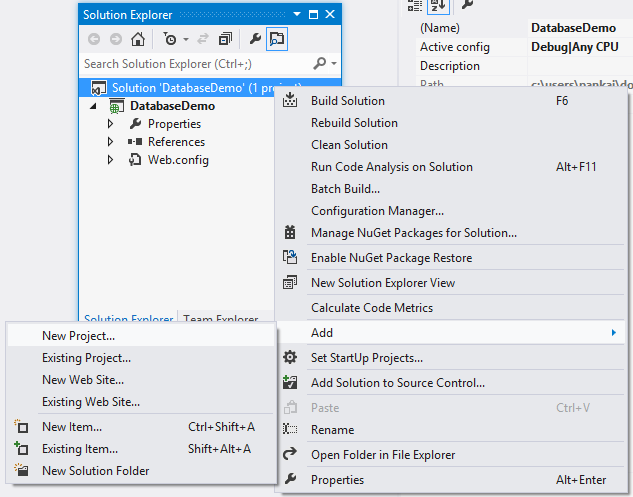
Task: Choose Add Solution to Source Control
Action: click(x=451, y=383)
